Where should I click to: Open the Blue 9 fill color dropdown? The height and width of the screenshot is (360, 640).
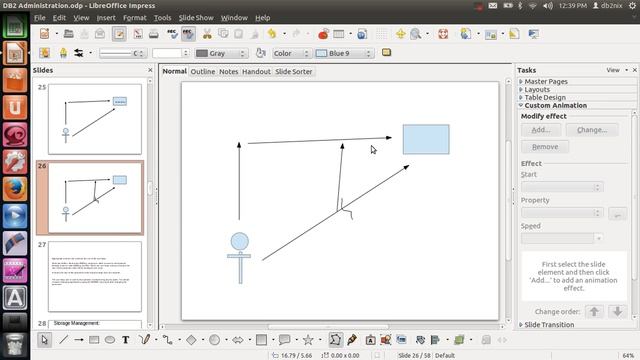344,53
